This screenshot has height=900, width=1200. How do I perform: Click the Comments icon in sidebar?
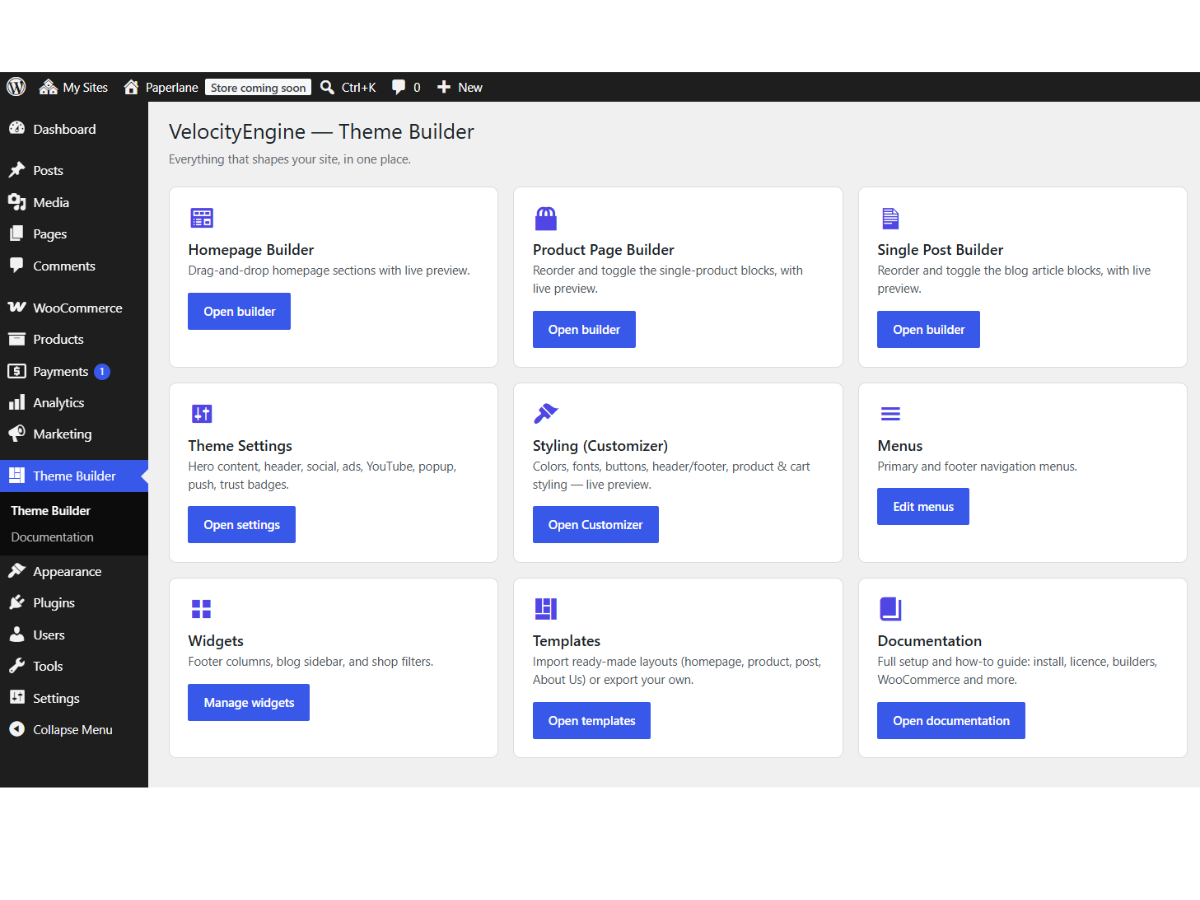pos(16,266)
